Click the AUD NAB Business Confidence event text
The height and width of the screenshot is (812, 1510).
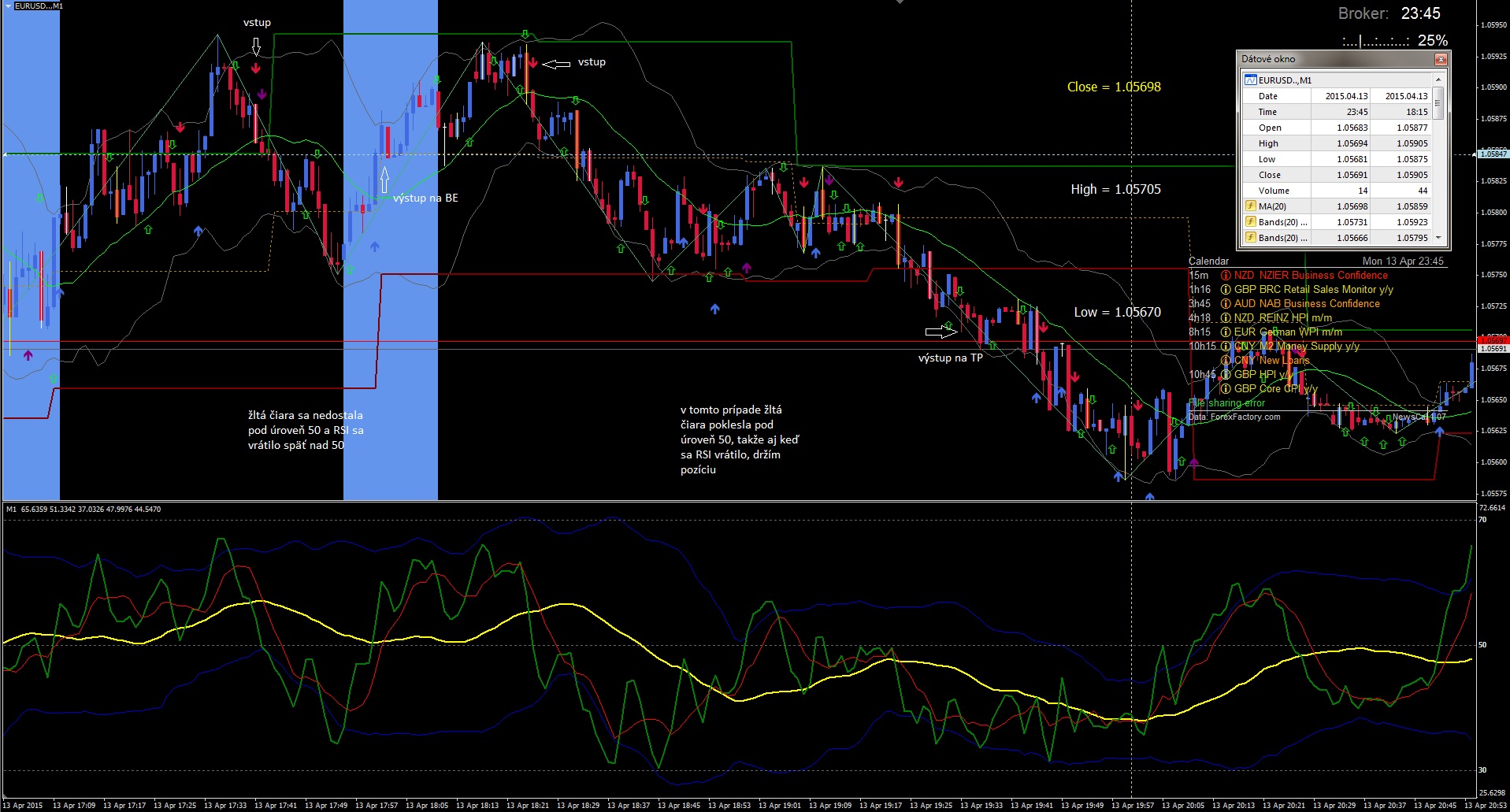1307,304
